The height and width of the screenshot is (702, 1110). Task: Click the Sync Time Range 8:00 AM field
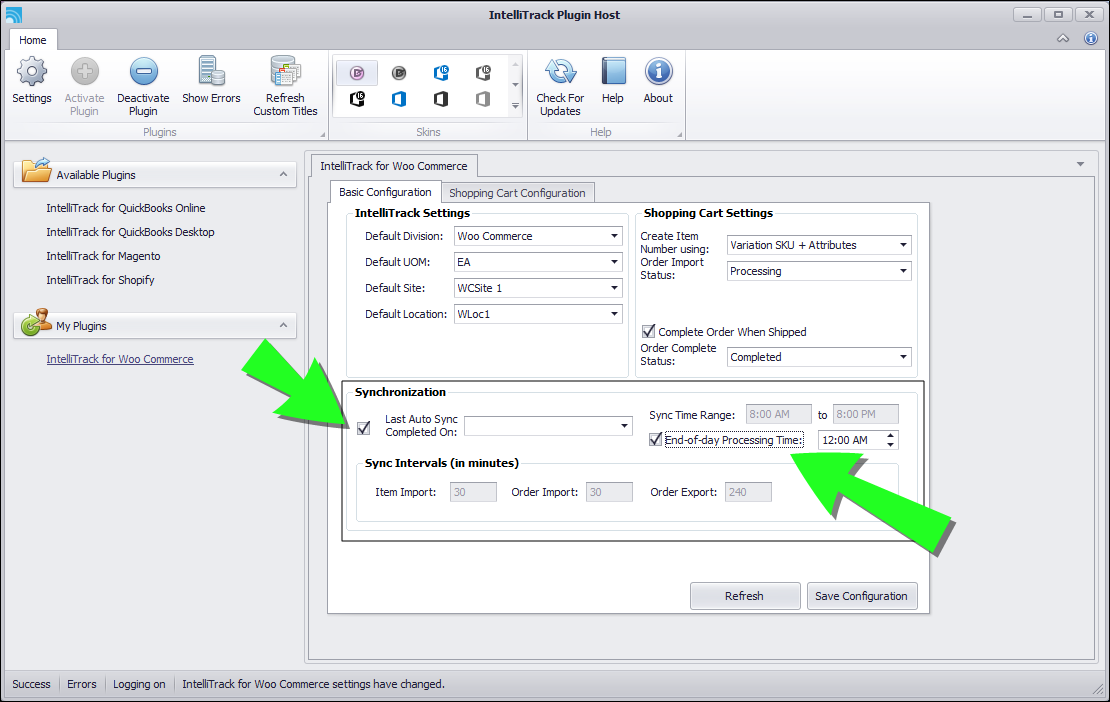click(x=779, y=414)
